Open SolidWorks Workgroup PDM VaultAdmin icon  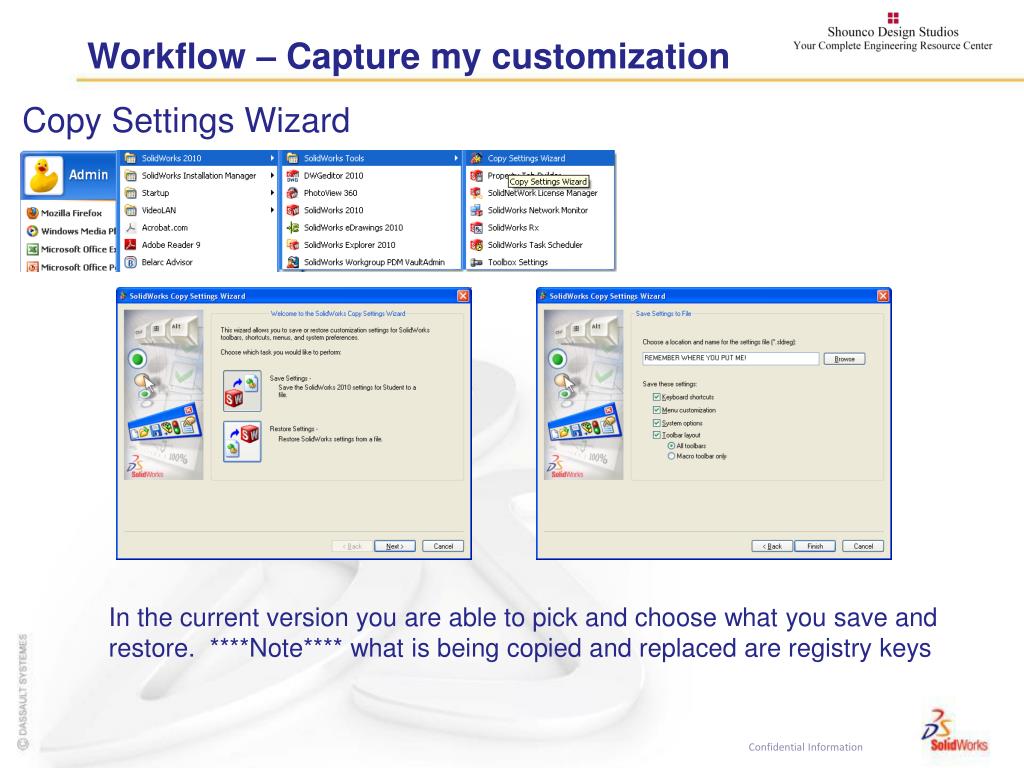pos(293,262)
